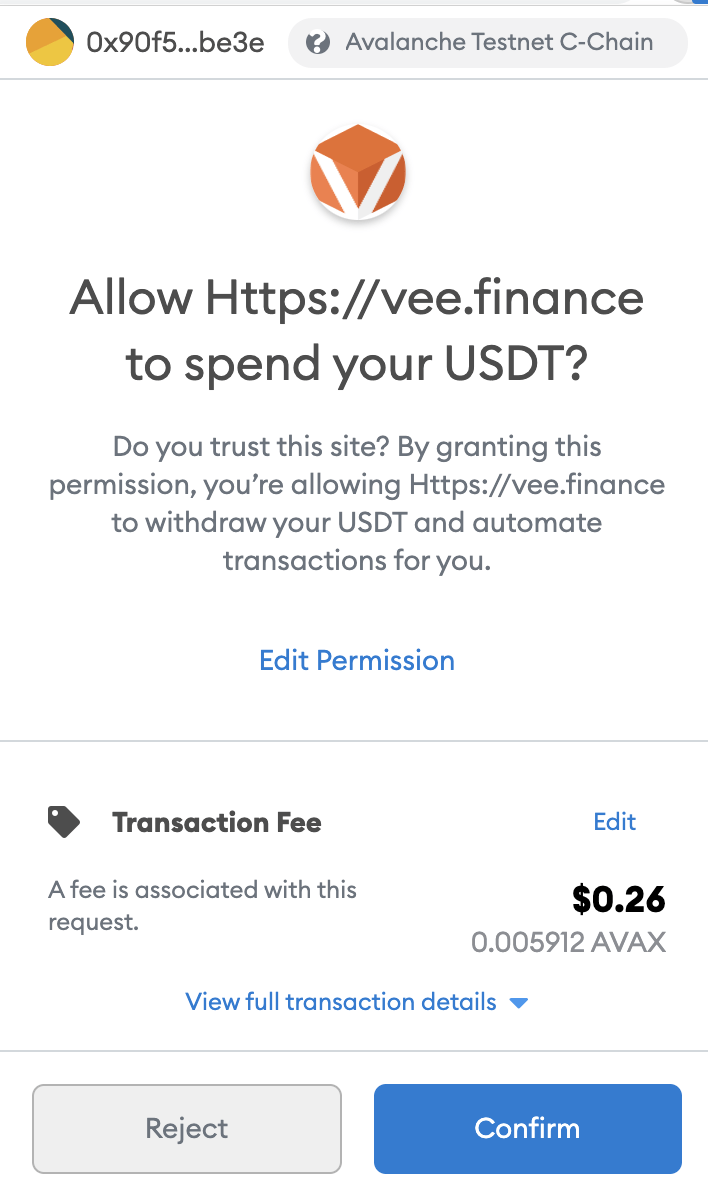Image resolution: width=708 pixels, height=1200 pixels.
Task: Click the trust warning description paragraph
Action: [x=357, y=503]
